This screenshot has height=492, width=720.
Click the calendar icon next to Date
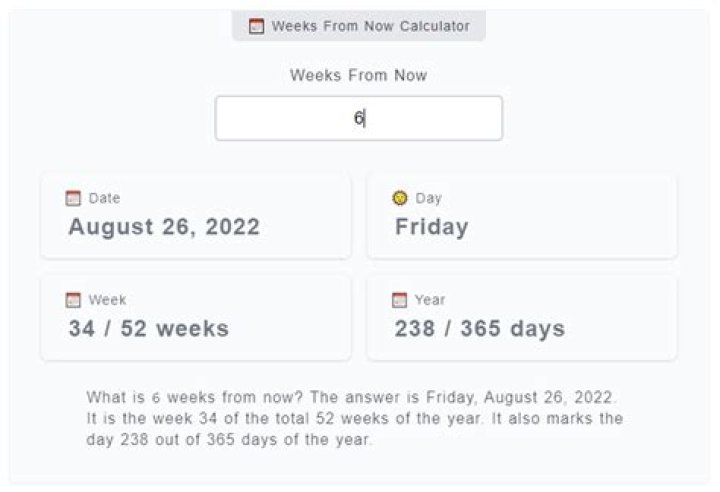73,198
